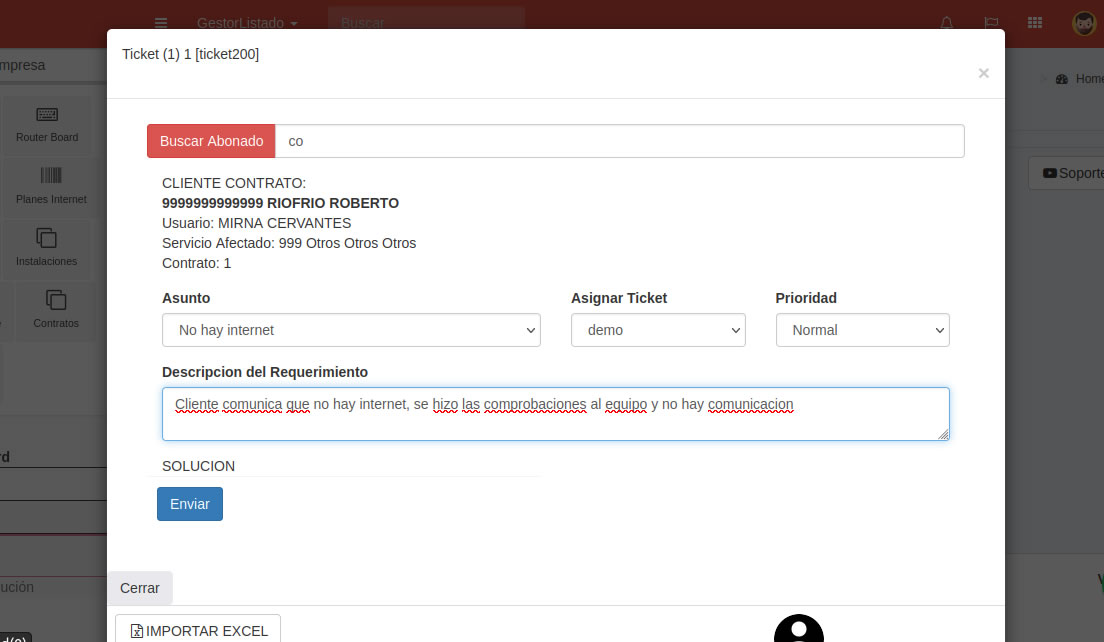Open the GestorListado menu
The image size is (1104, 642).
[247, 22]
